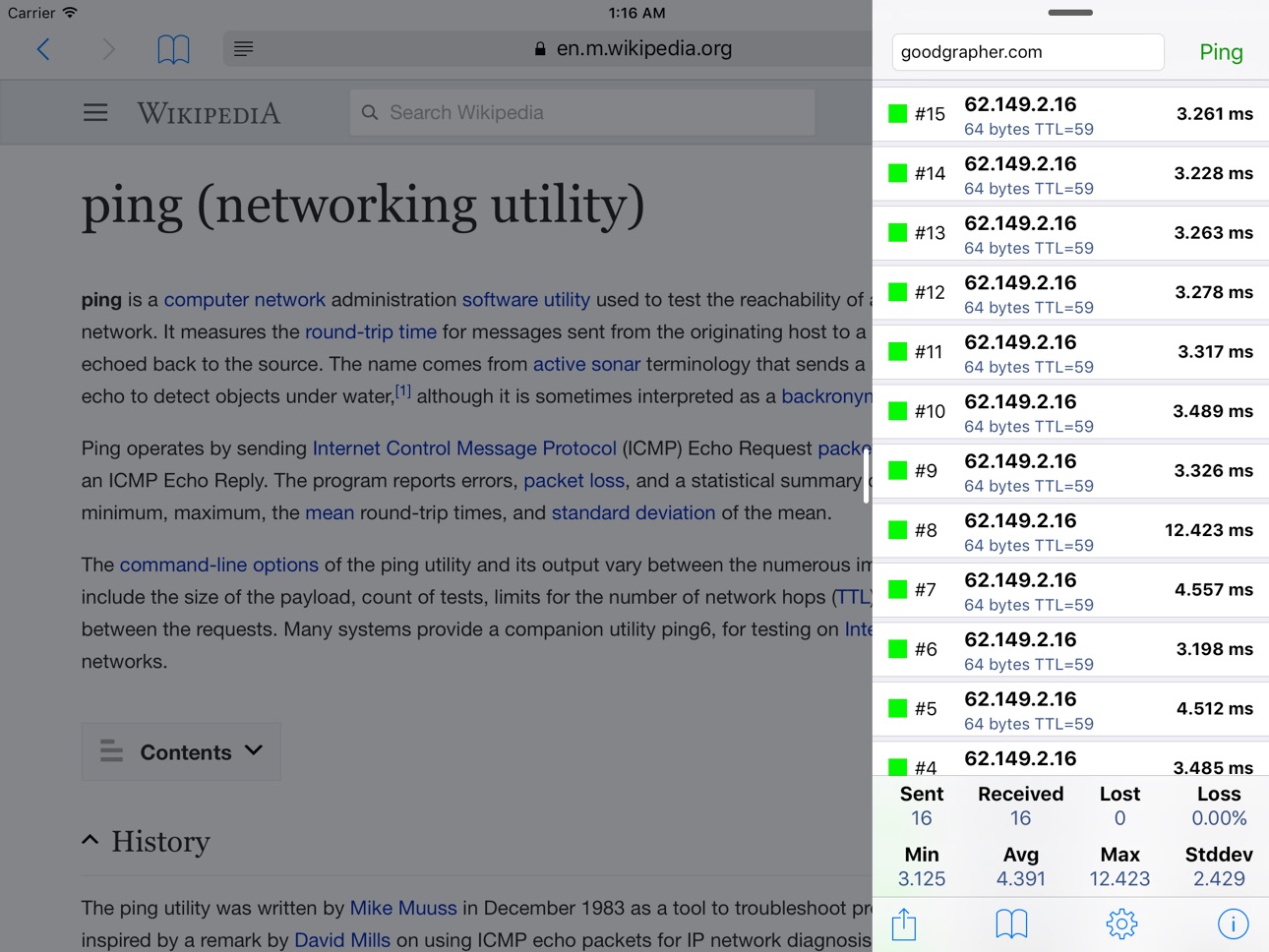Image resolution: width=1269 pixels, height=952 pixels.
Task: Open the computer network link
Action: (244, 300)
